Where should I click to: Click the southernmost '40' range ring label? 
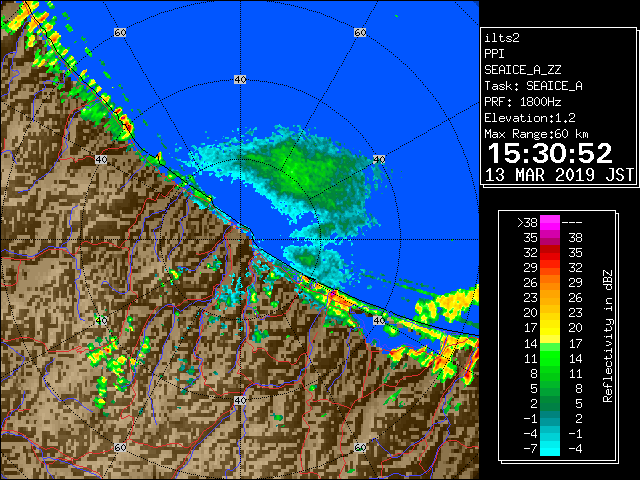tap(240, 400)
